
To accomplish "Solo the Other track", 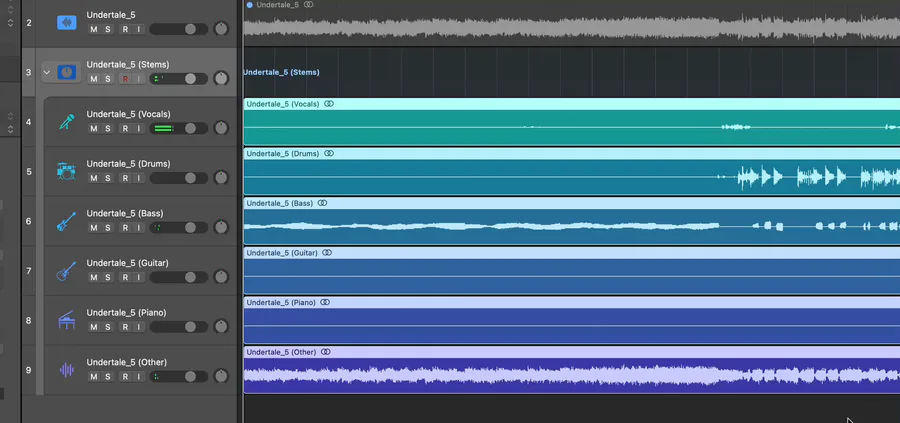I will [107, 377].
